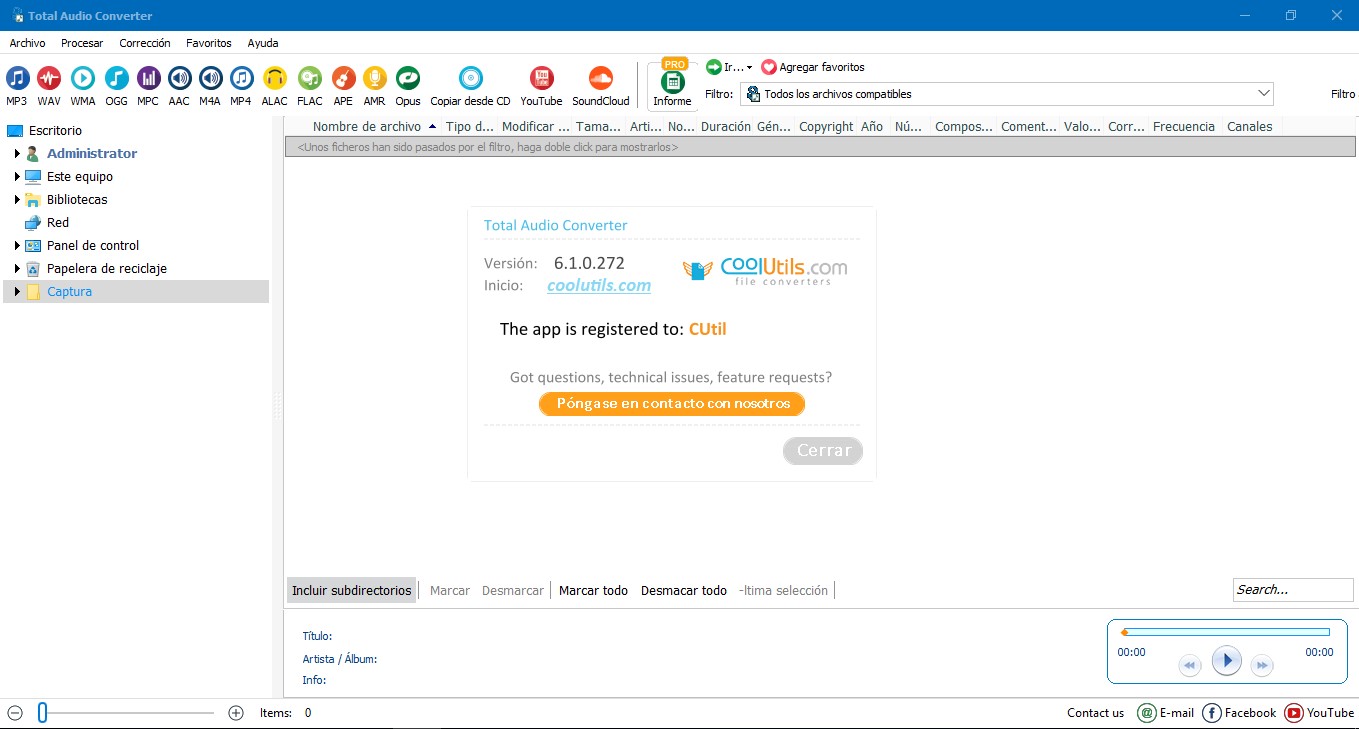Open Copiar desde CD ripper
This screenshot has height=729, width=1359.
pyautogui.click(x=470, y=79)
